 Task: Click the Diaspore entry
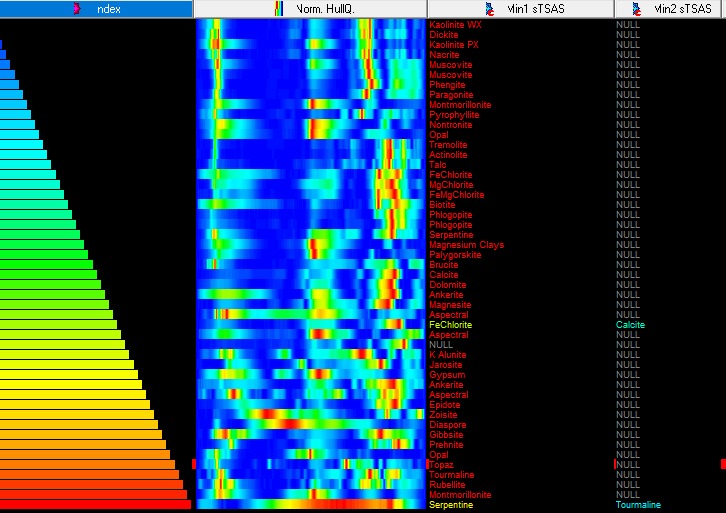448,425
